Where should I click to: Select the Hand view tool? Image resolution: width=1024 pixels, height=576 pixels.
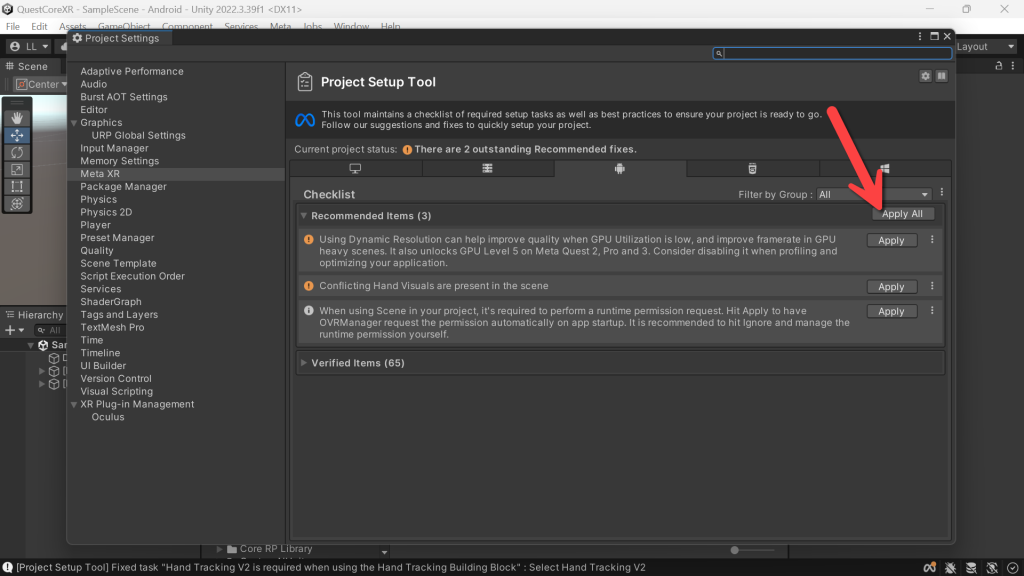(17, 118)
